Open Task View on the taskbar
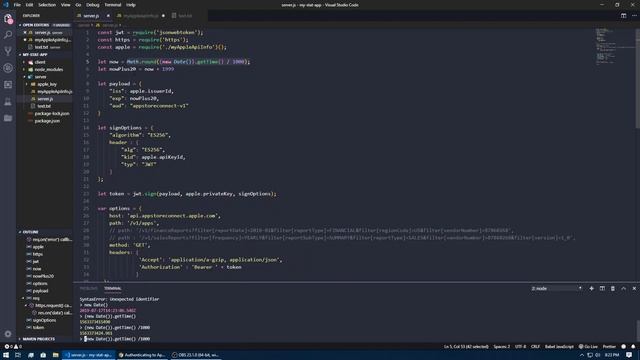640x360 pixels. pyautogui.click(x=18, y=355)
